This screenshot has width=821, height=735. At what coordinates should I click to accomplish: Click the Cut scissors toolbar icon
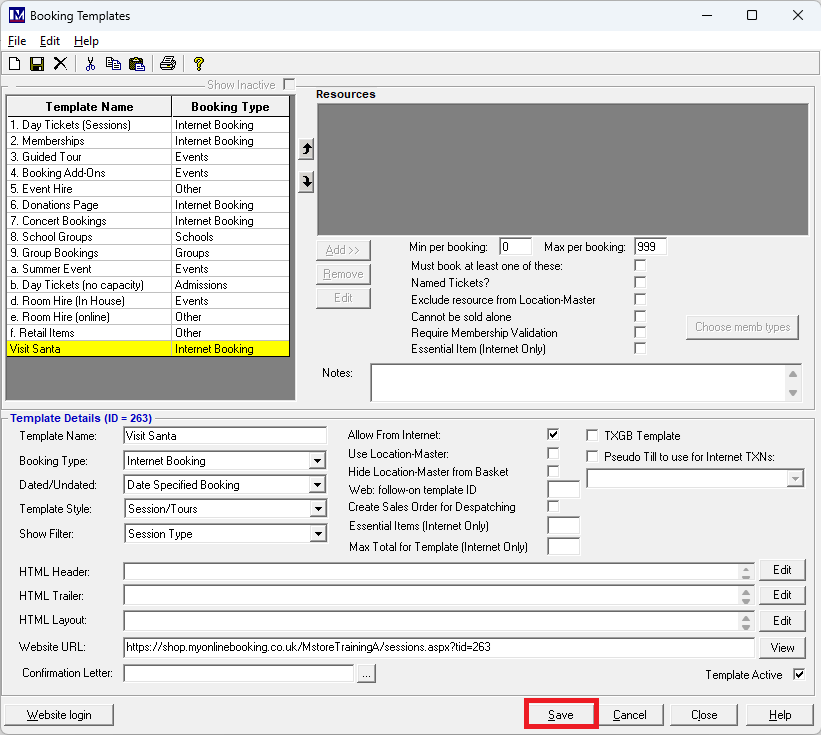90,64
